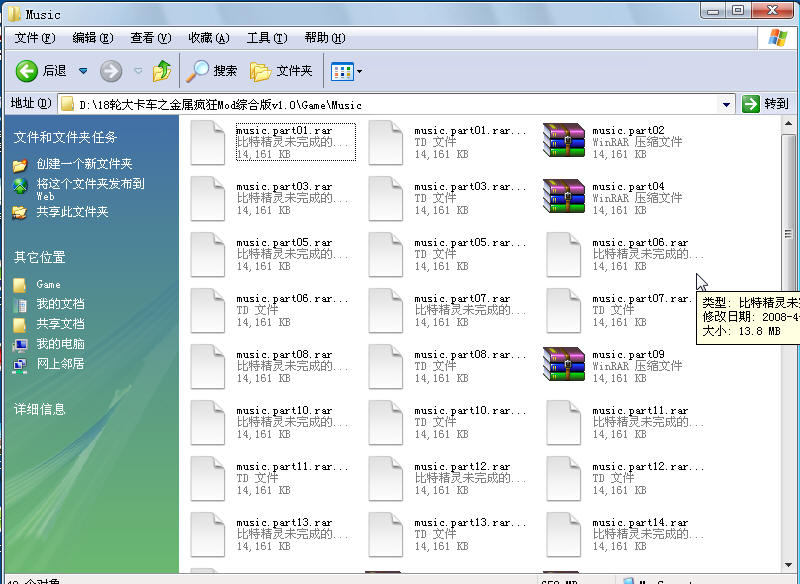
Task: Show the Folders (文件夹) tree pane
Action: click(282, 71)
